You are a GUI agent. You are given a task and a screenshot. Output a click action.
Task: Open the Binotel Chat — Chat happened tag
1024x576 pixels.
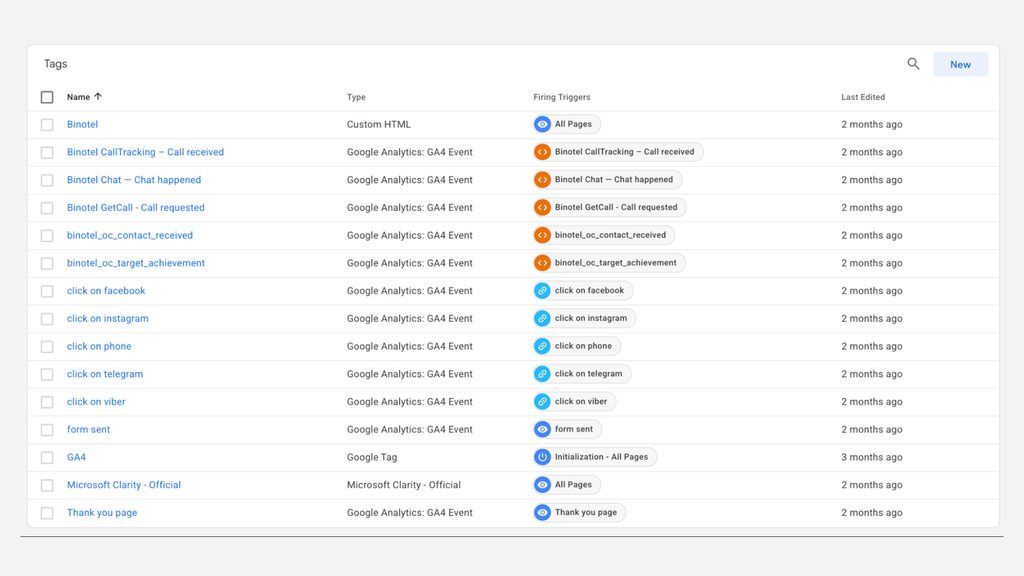(134, 180)
